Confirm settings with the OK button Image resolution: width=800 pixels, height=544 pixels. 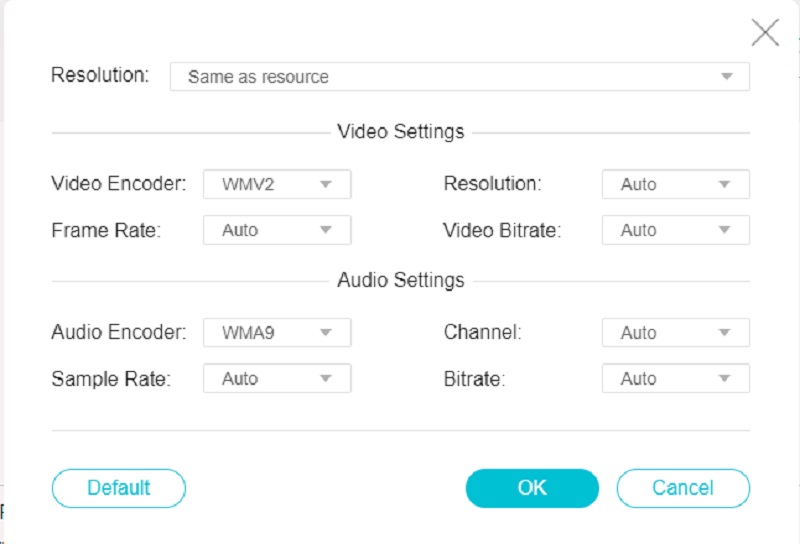point(532,488)
